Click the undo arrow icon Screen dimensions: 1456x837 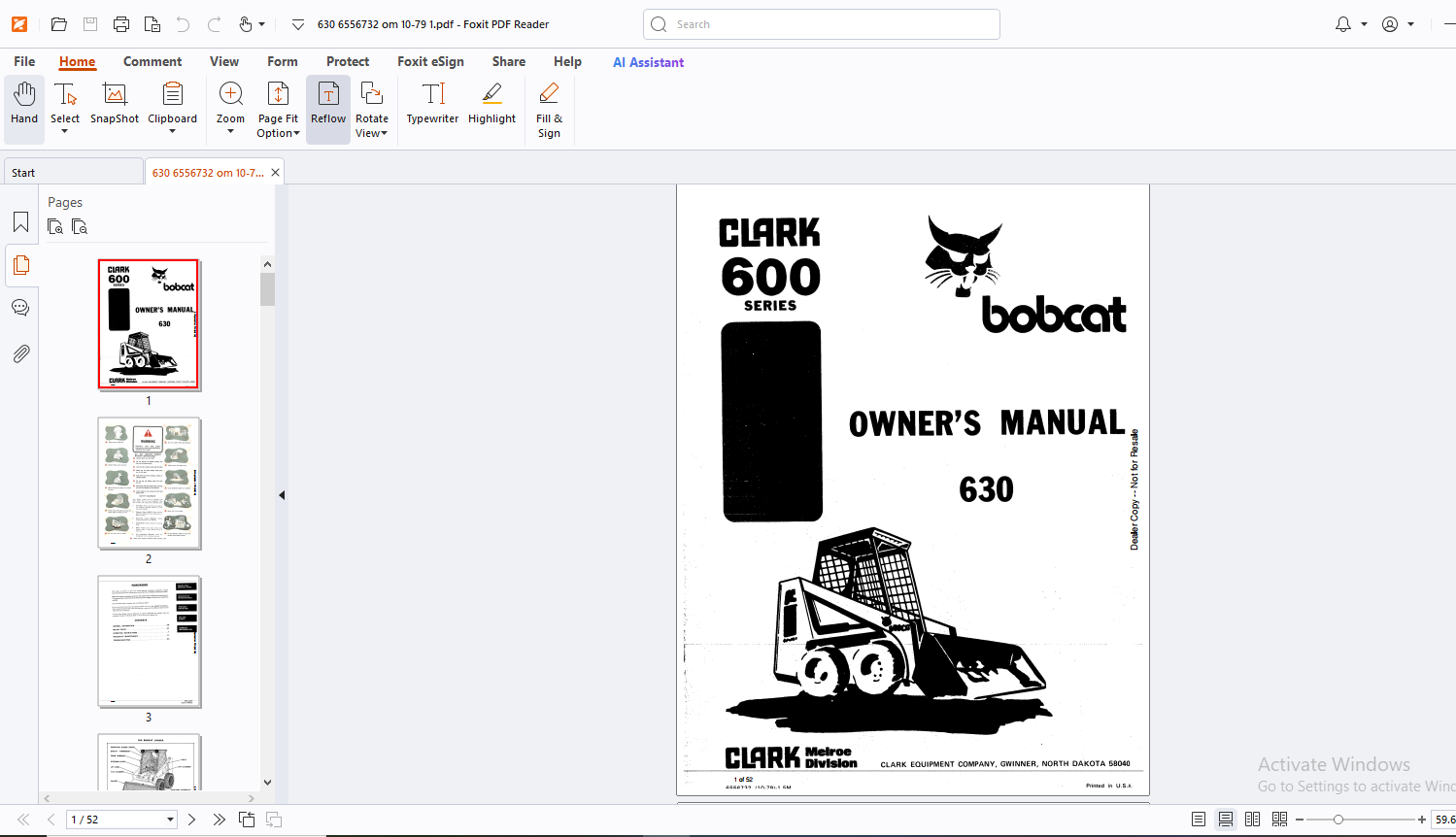point(183,24)
